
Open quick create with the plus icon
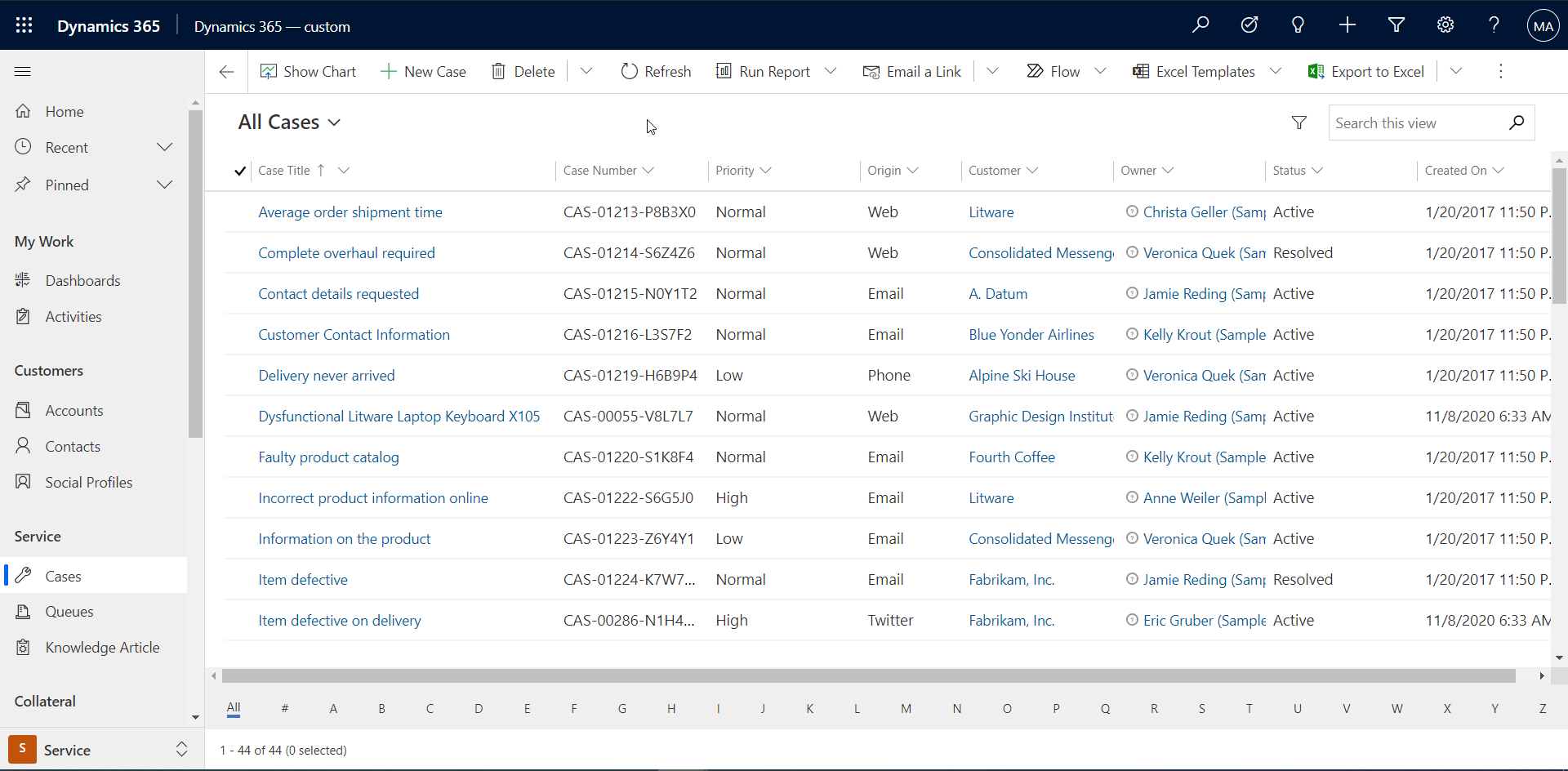pos(1347,25)
